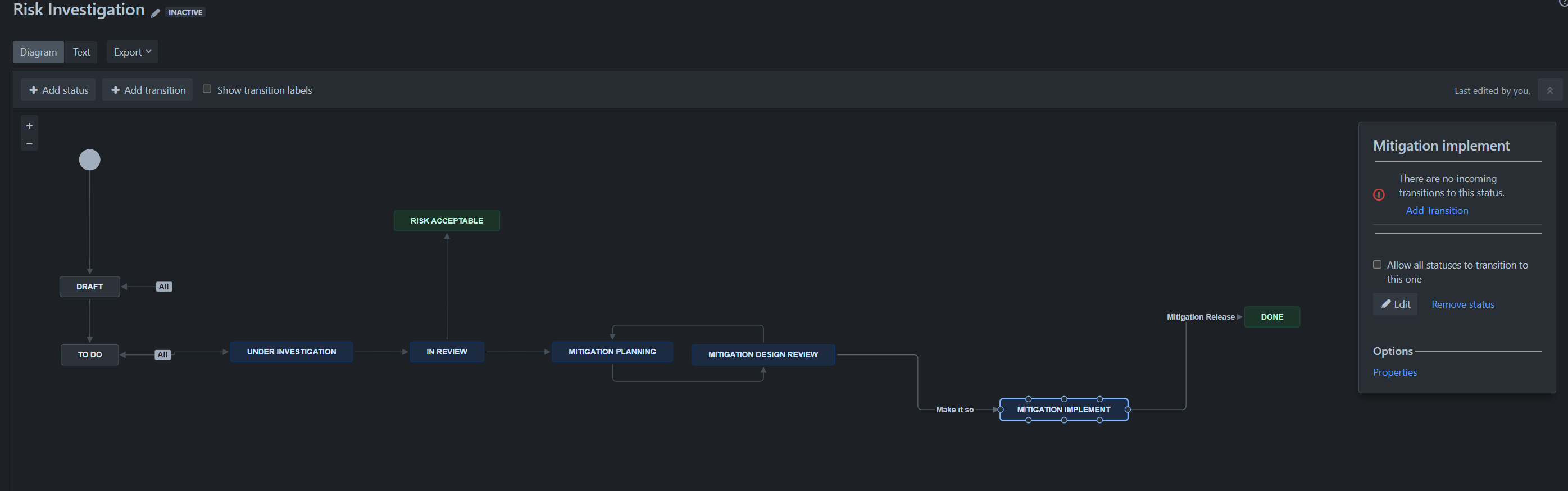Click the INACTIVE status badge
This screenshot has height=491, width=1568.
(185, 12)
